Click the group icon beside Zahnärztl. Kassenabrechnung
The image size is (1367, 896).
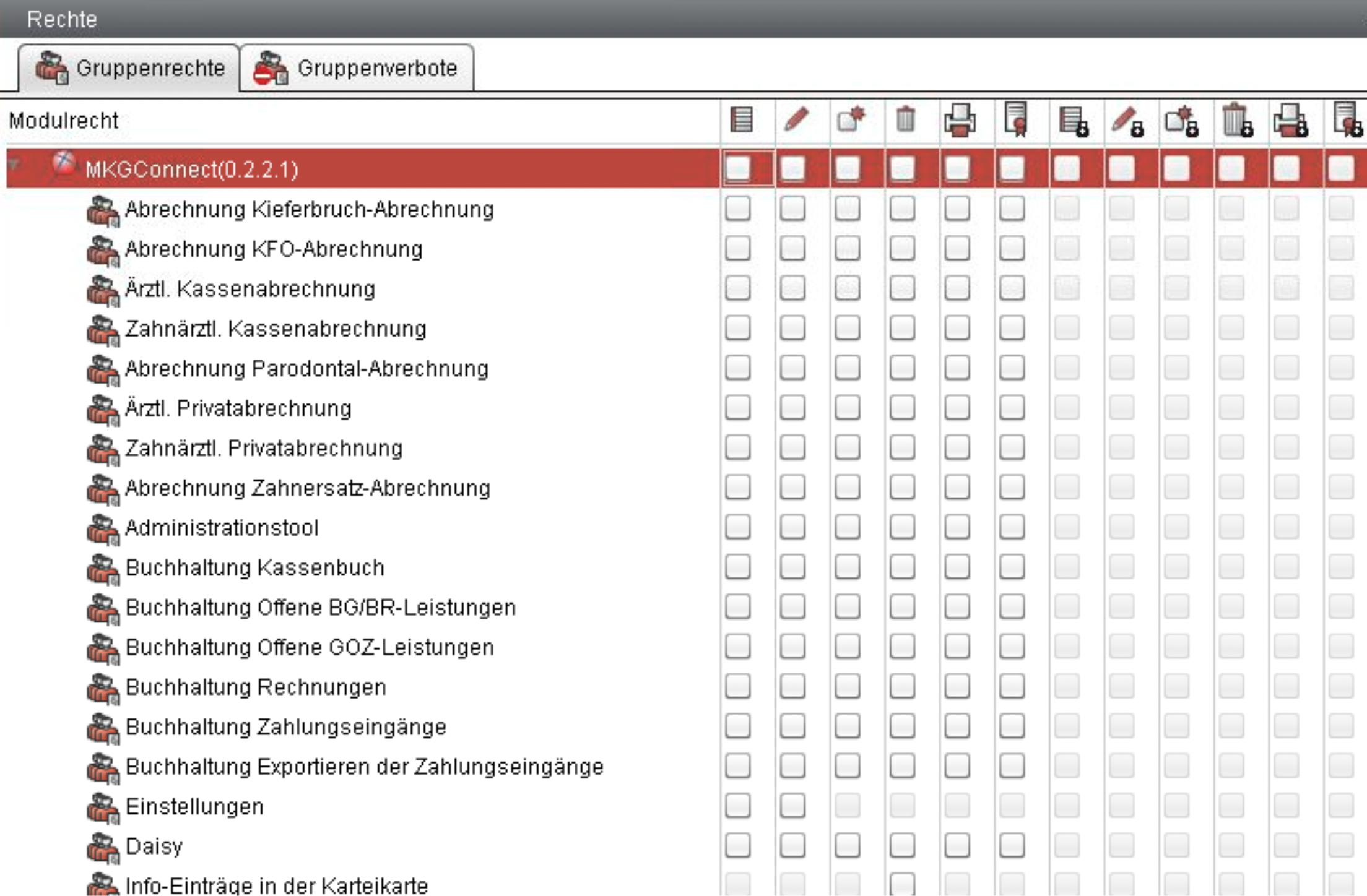(x=103, y=330)
